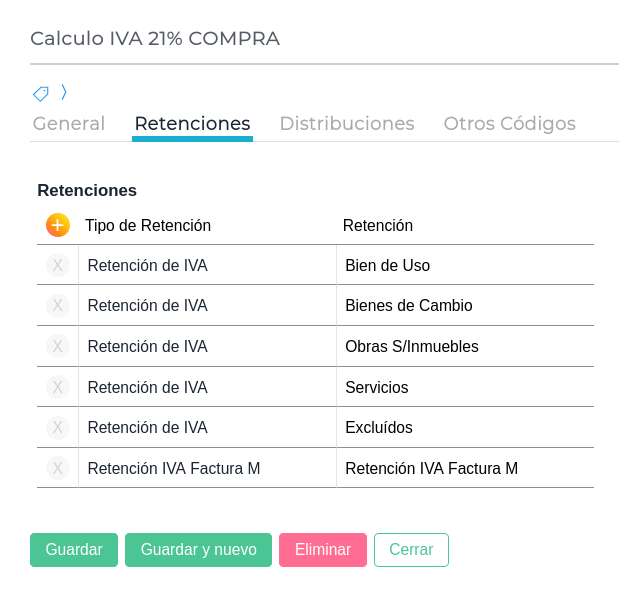Screen dimensions: 619x589
Task: Click the blue tag icon
Action: click(x=41, y=94)
